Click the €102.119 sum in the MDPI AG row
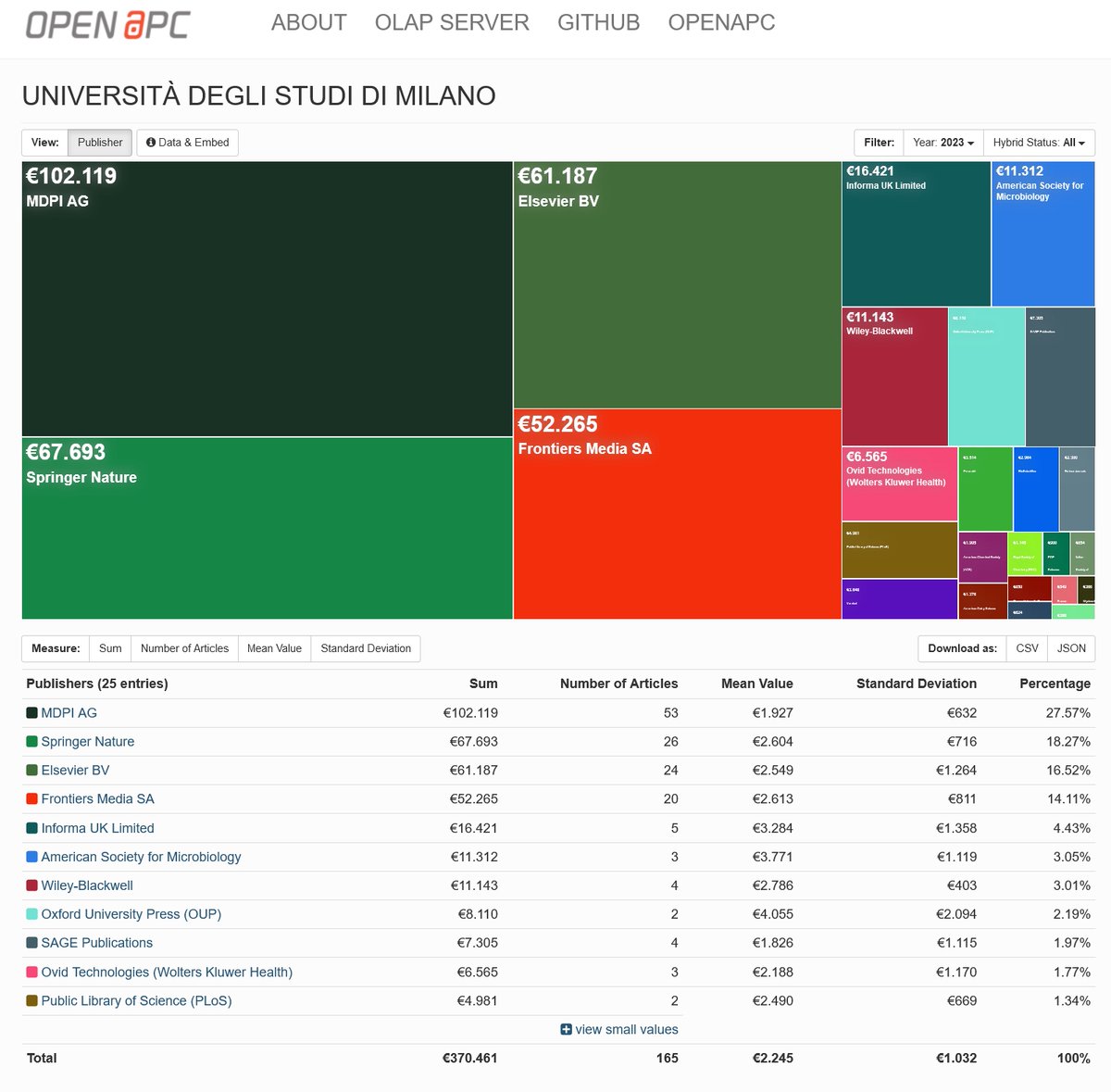The height and width of the screenshot is (1092, 1111). tap(470, 713)
